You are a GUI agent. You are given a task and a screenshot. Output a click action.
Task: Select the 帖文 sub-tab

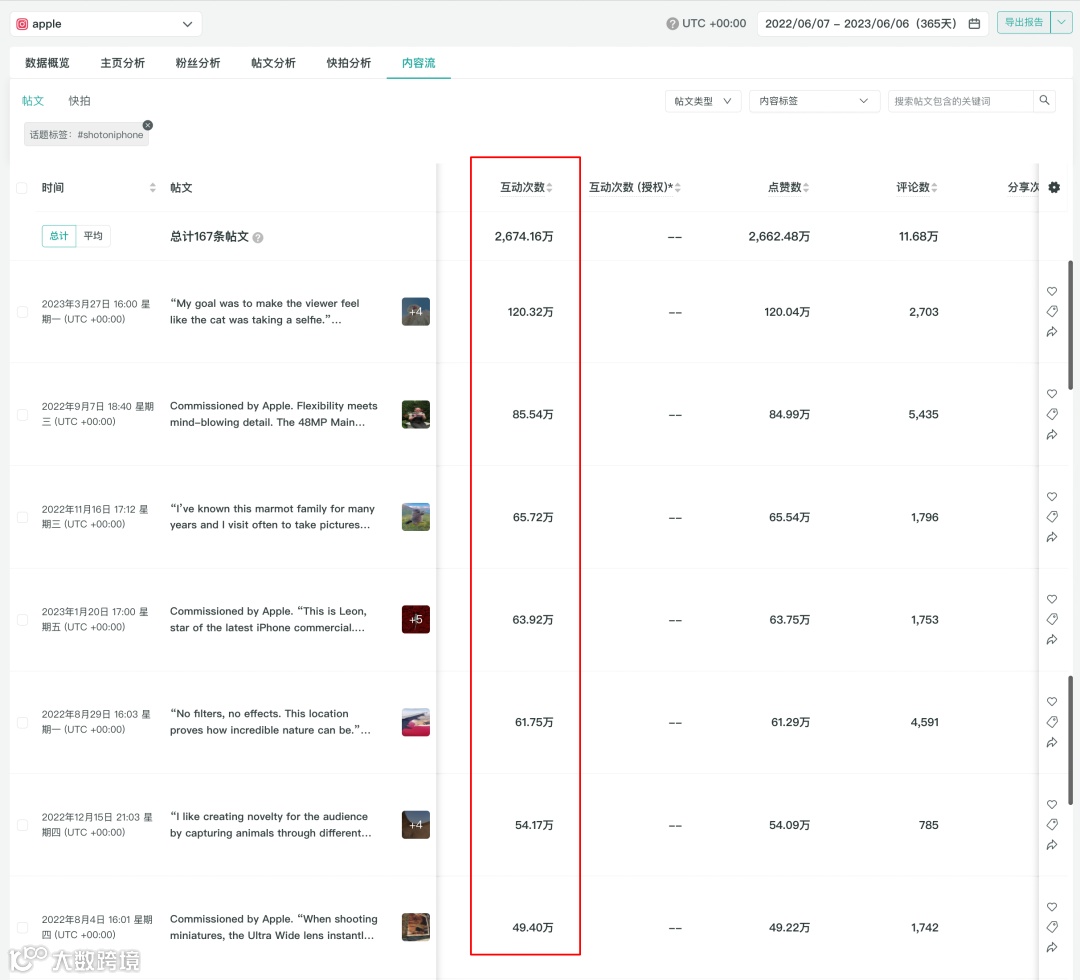click(33, 101)
